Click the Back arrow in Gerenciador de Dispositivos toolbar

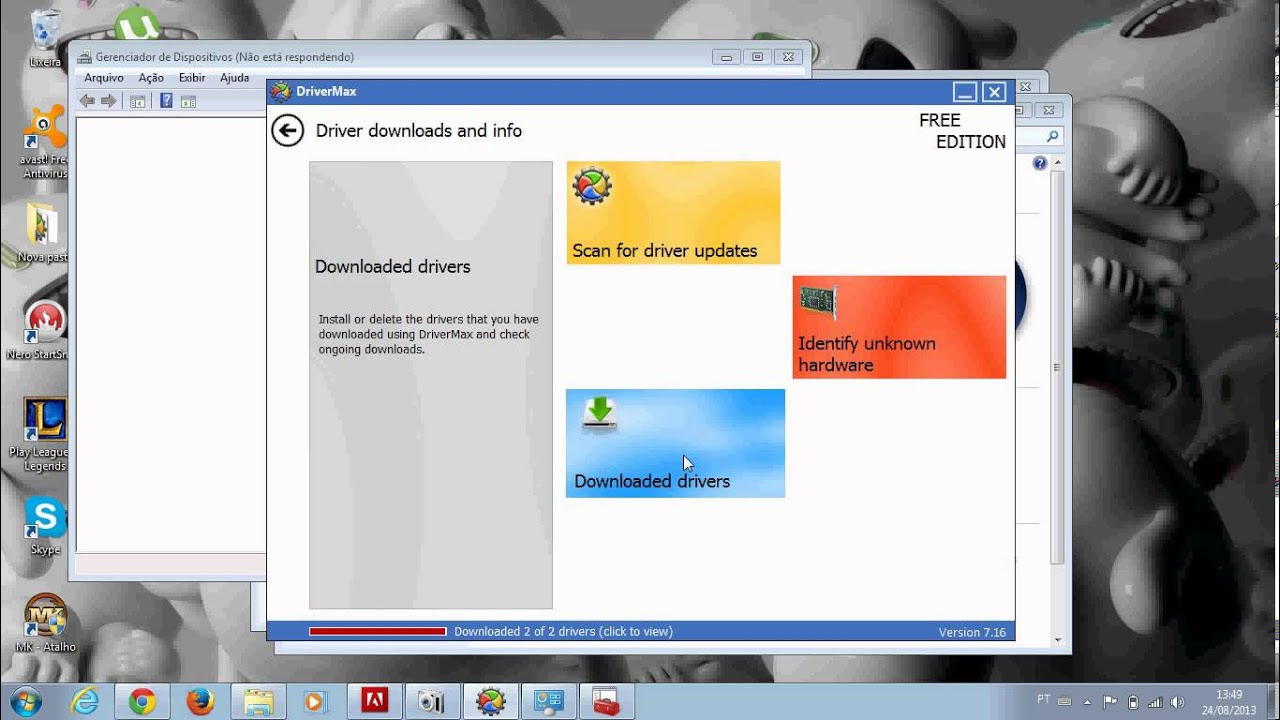(x=87, y=101)
